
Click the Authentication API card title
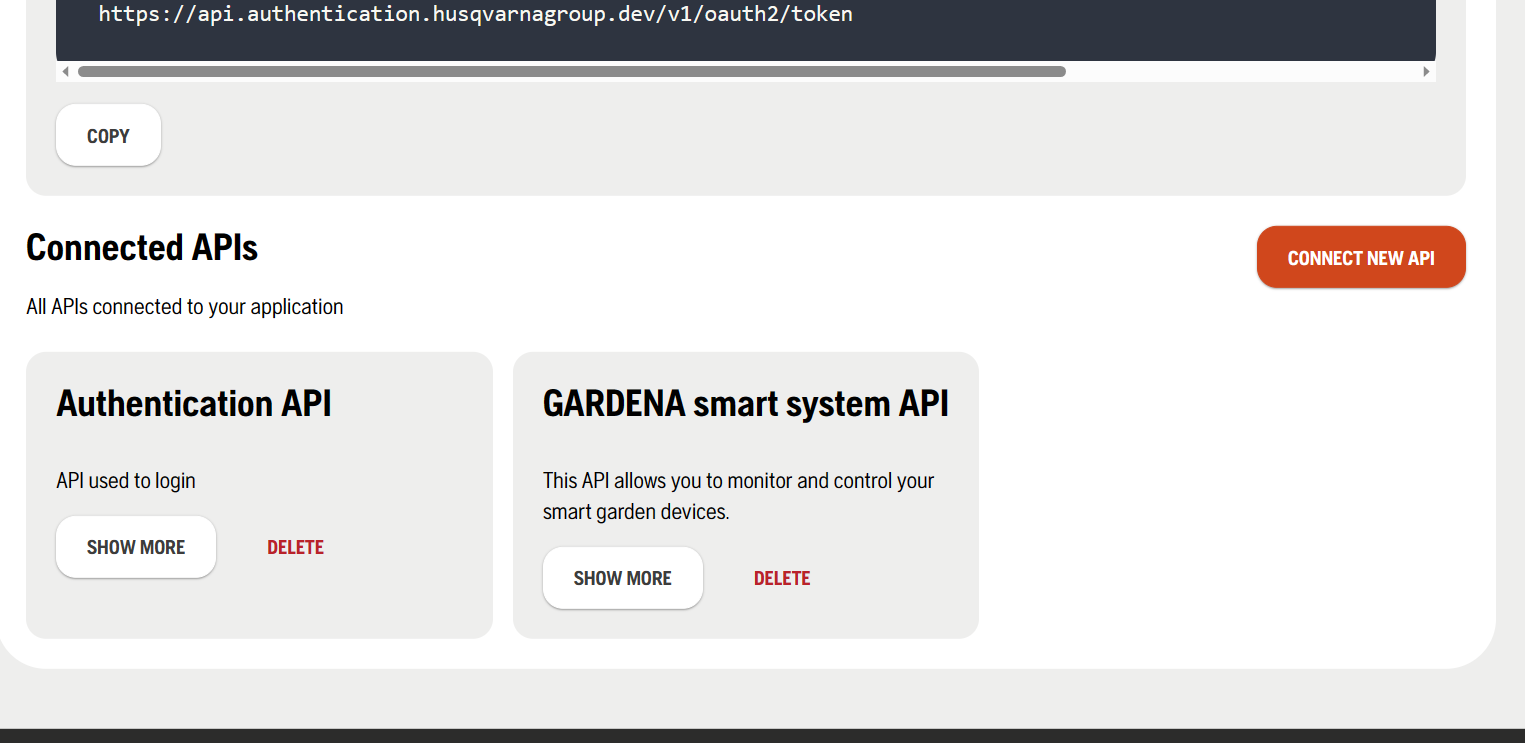[x=194, y=403]
